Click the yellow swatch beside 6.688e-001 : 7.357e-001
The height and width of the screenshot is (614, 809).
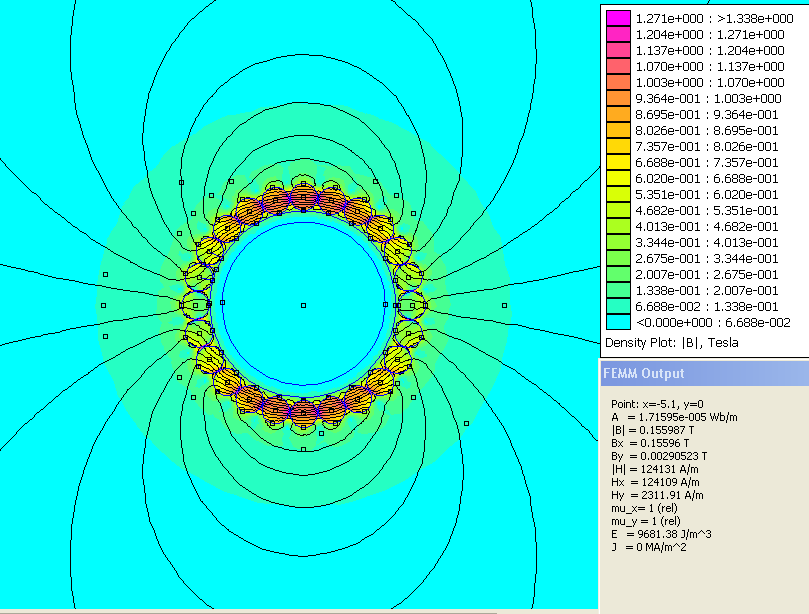(618, 162)
